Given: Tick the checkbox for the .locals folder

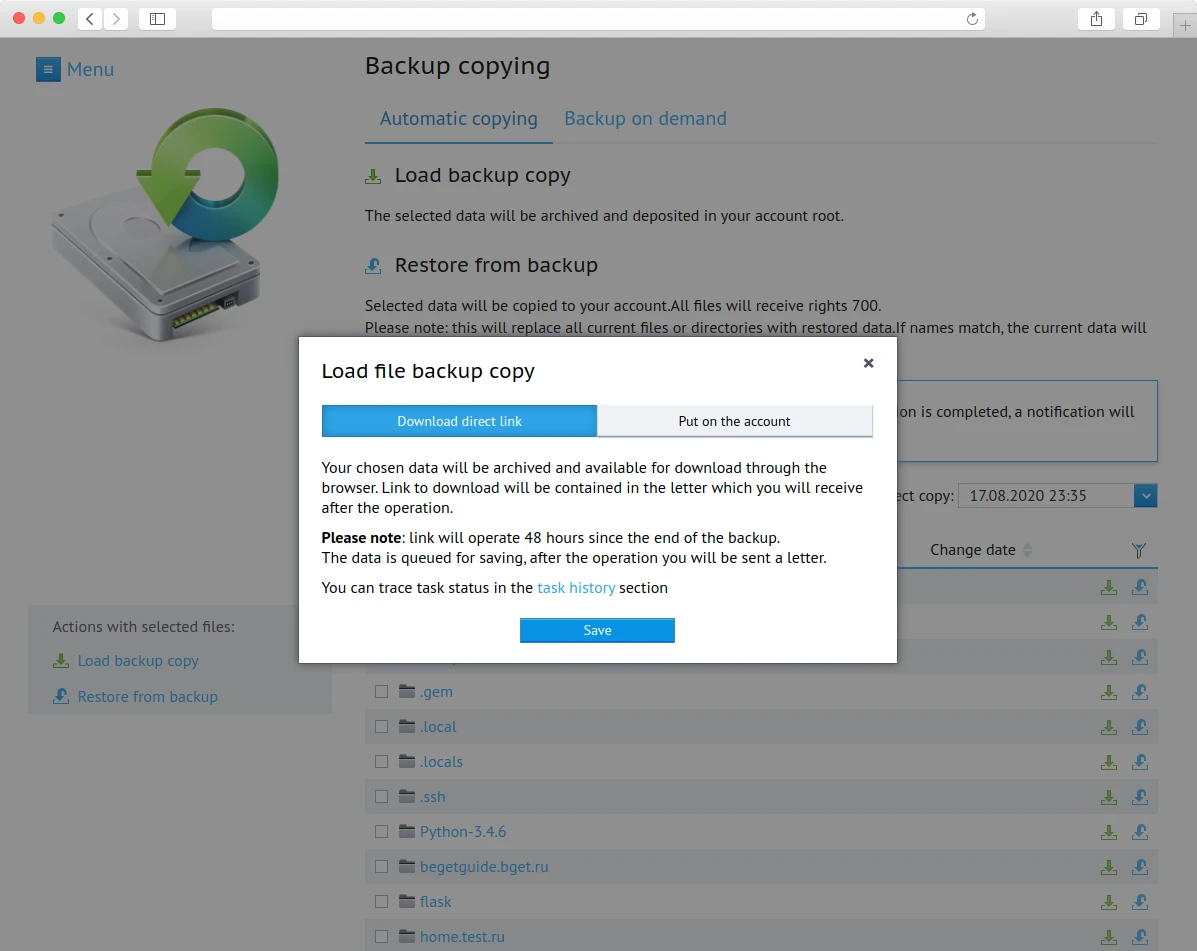Looking at the screenshot, I should [x=381, y=761].
